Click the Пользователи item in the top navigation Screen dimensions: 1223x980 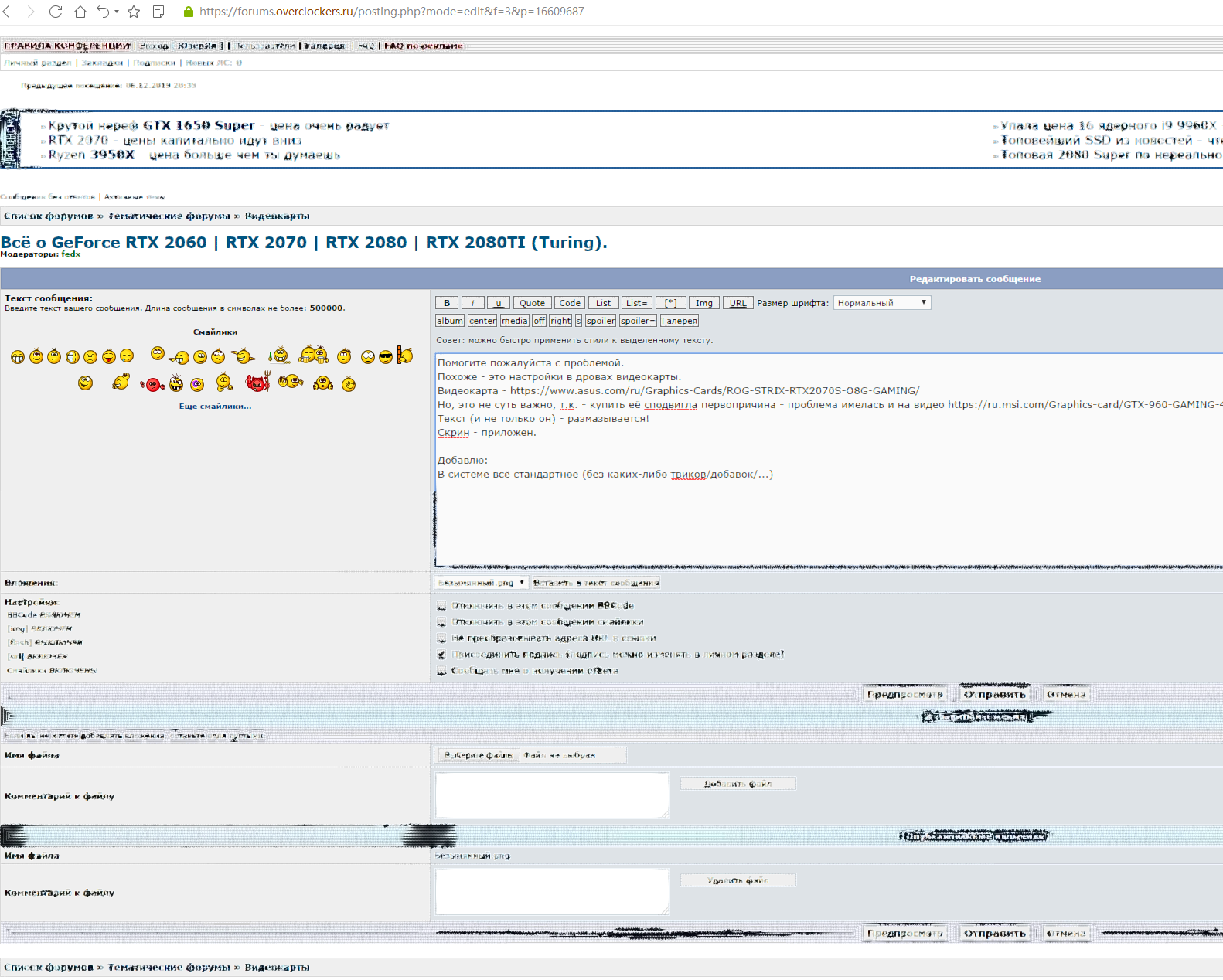click(264, 46)
